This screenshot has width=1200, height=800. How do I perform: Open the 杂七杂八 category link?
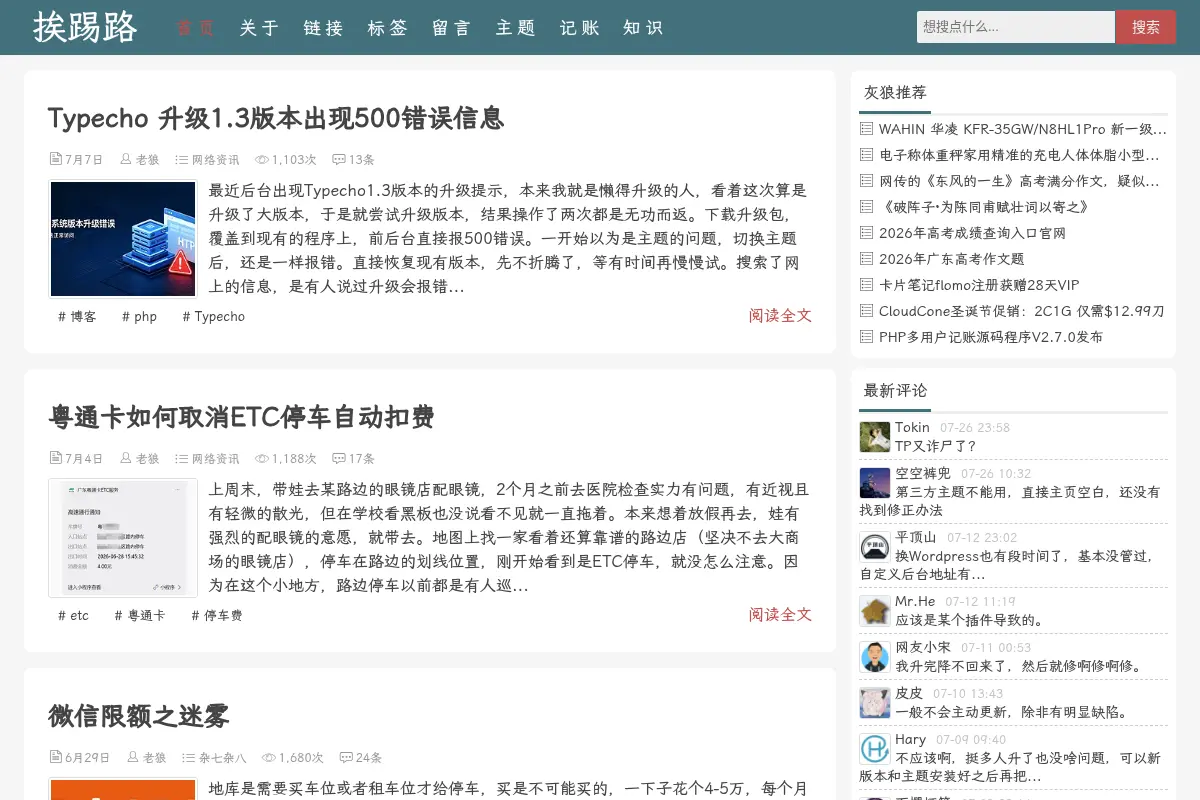pyautogui.click(x=222, y=758)
